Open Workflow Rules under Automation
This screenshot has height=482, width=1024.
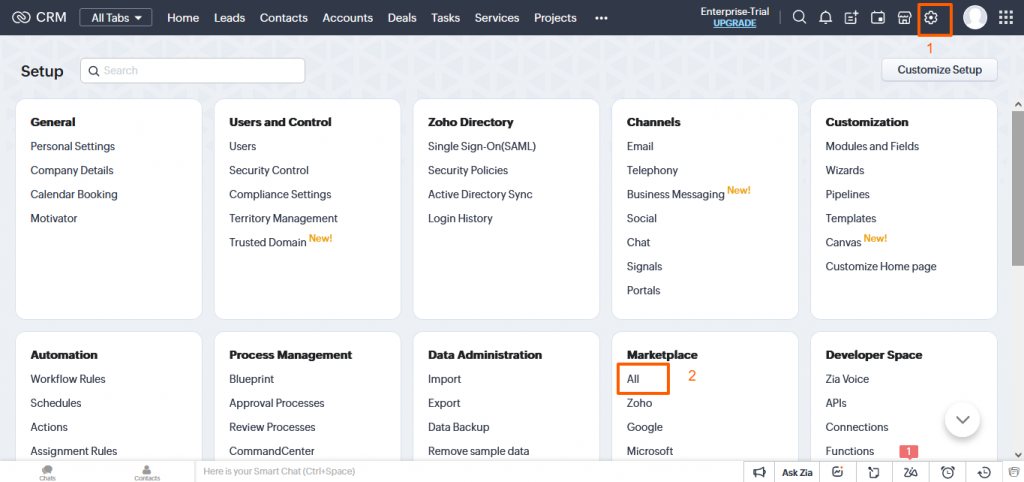point(68,379)
